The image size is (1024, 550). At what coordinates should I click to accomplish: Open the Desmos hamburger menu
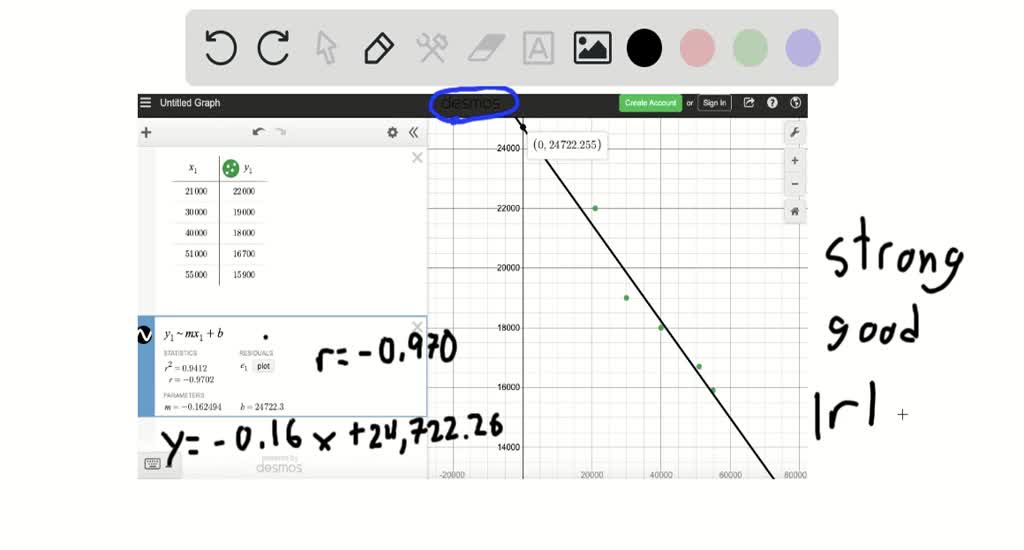click(x=146, y=103)
